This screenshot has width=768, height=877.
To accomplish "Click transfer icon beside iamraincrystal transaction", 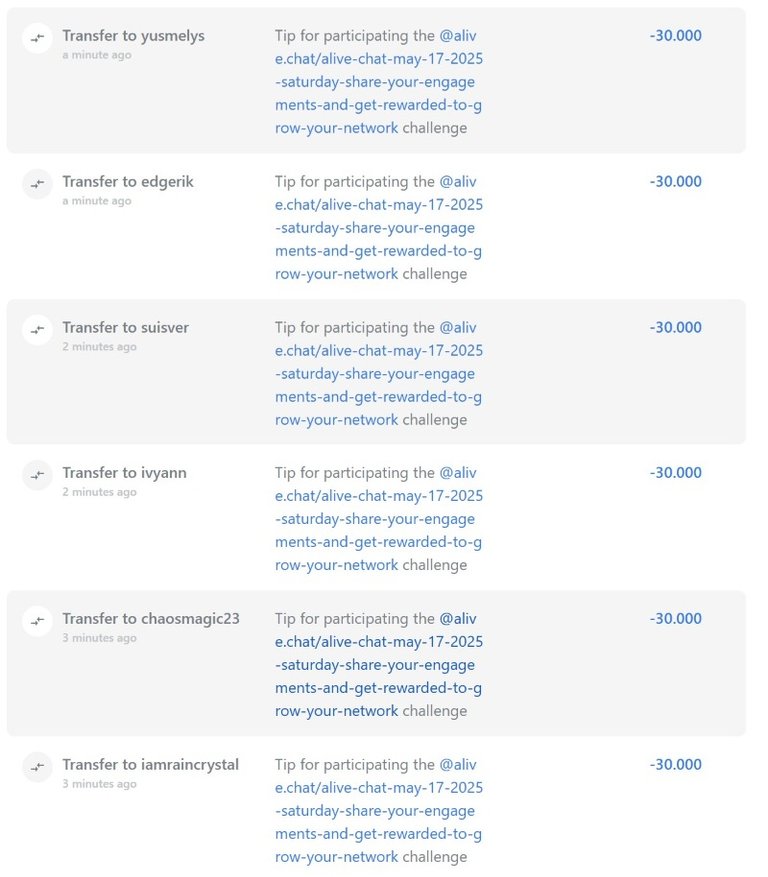I will 37,767.
